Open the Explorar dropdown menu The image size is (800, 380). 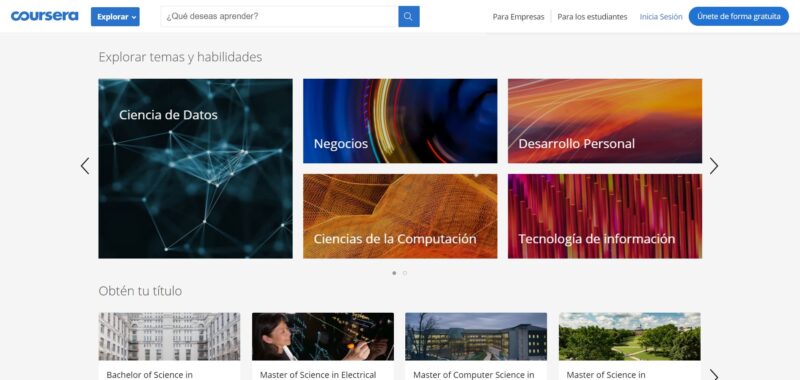point(115,16)
